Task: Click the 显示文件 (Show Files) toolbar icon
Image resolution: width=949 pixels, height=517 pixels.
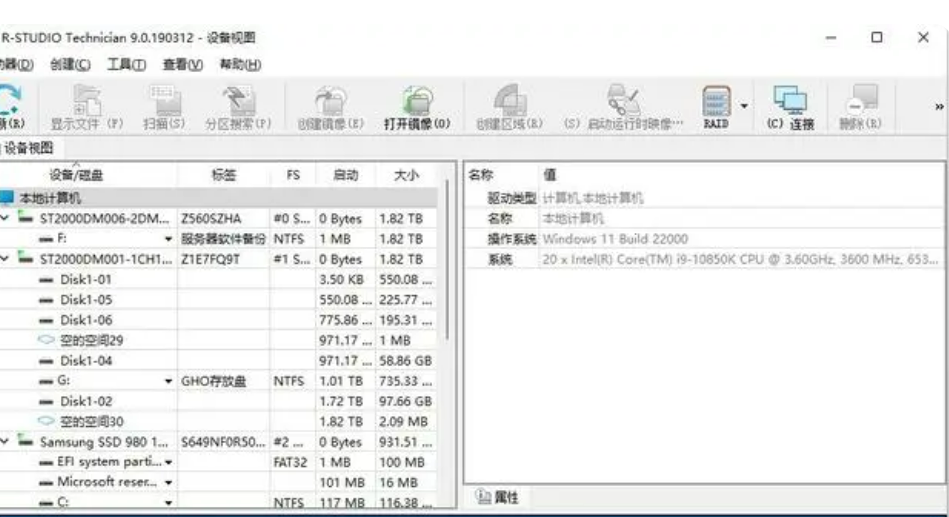Action: (x=86, y=103)
